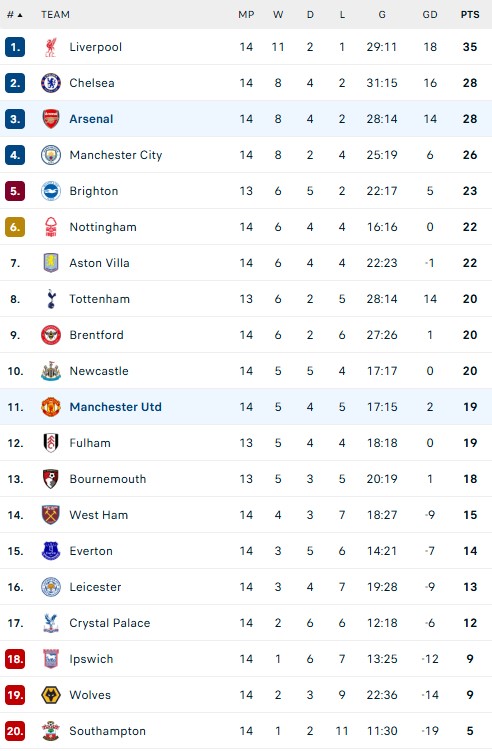
Task: Click the Everton club crest icon
Action: tap(50, 551)
